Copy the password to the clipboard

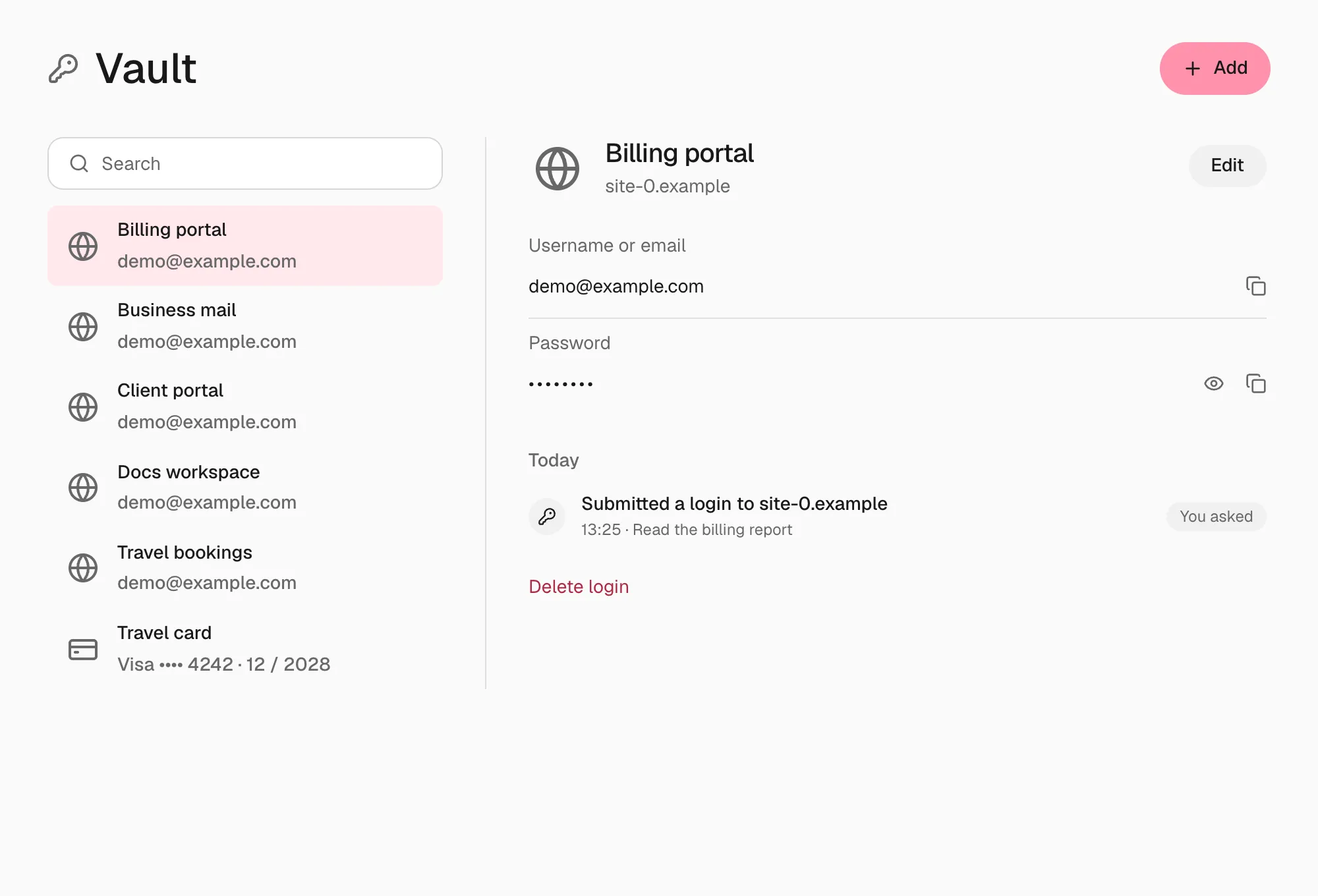pyautogui.click(x=1255, y=383)
